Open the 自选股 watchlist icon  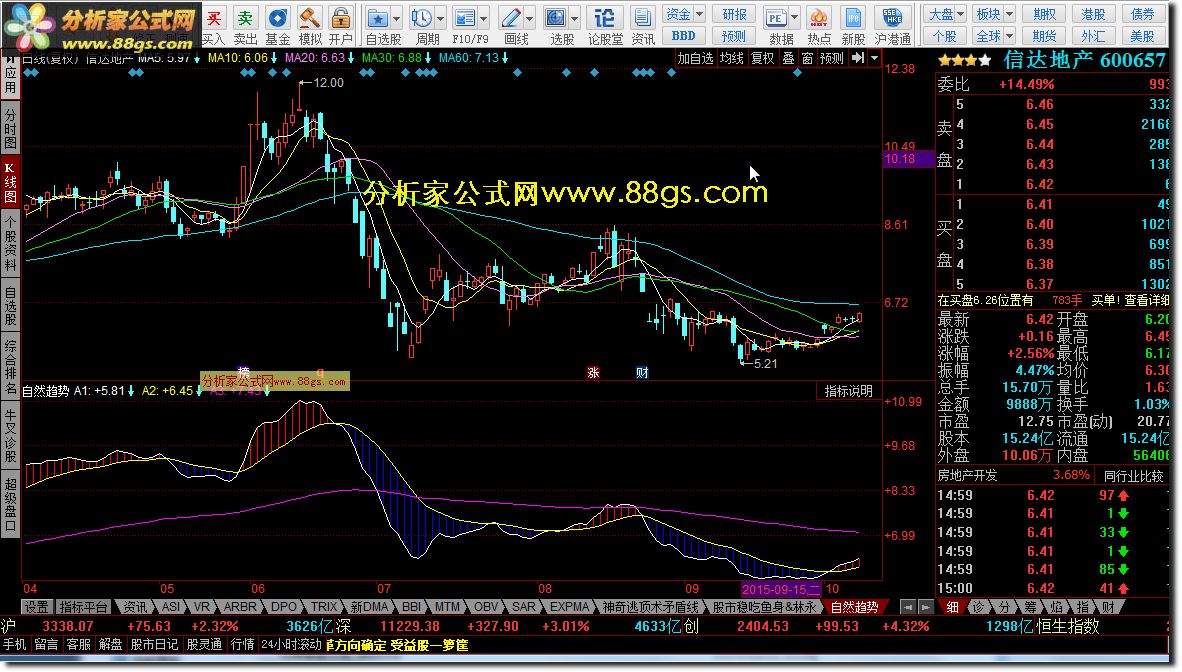378,18
